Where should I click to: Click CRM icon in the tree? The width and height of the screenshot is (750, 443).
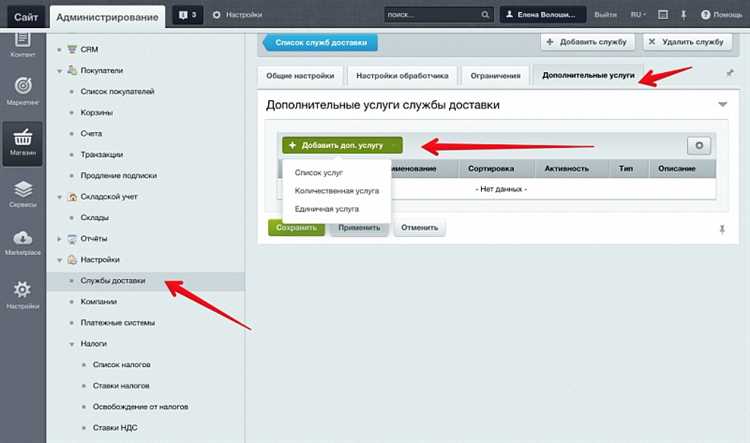pyautogui.click(x=72, y=49)
